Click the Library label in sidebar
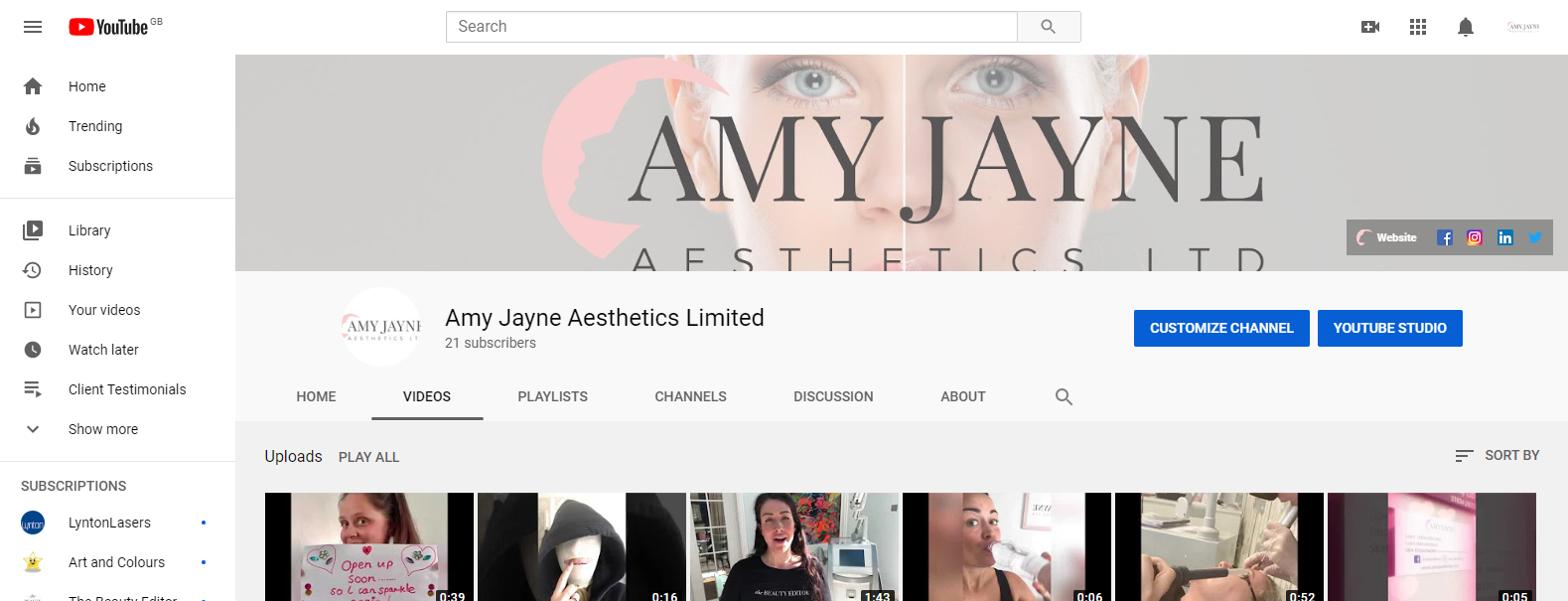The width and height of the screenshot is (1568, 601). (x=89, y=230)
